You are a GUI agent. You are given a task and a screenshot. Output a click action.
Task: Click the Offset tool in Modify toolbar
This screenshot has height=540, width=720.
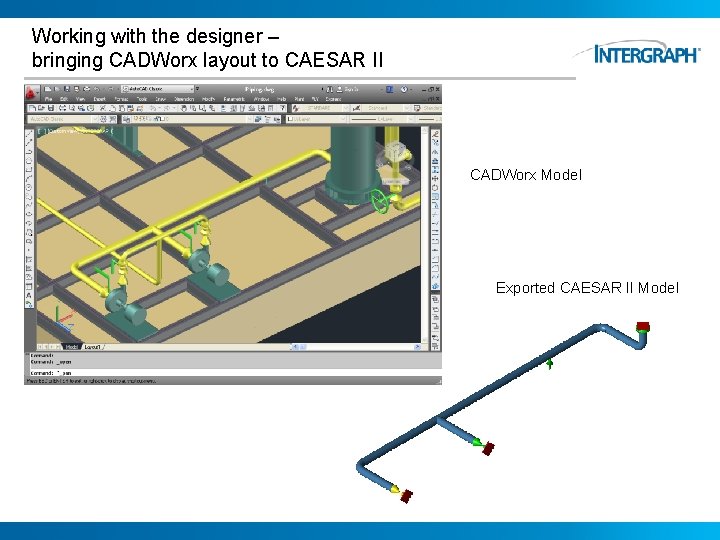pyautogui.click(x=435, y=161)
